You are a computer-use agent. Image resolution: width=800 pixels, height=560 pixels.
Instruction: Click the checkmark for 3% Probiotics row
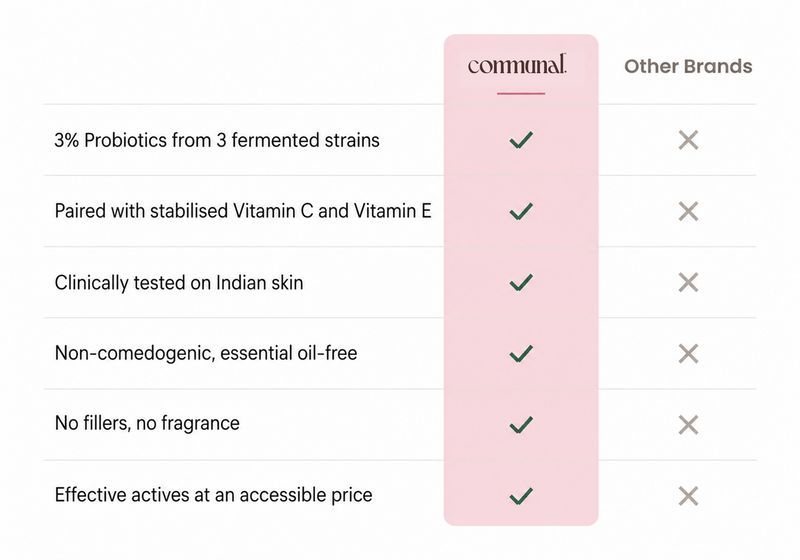[x=521, y=140]
